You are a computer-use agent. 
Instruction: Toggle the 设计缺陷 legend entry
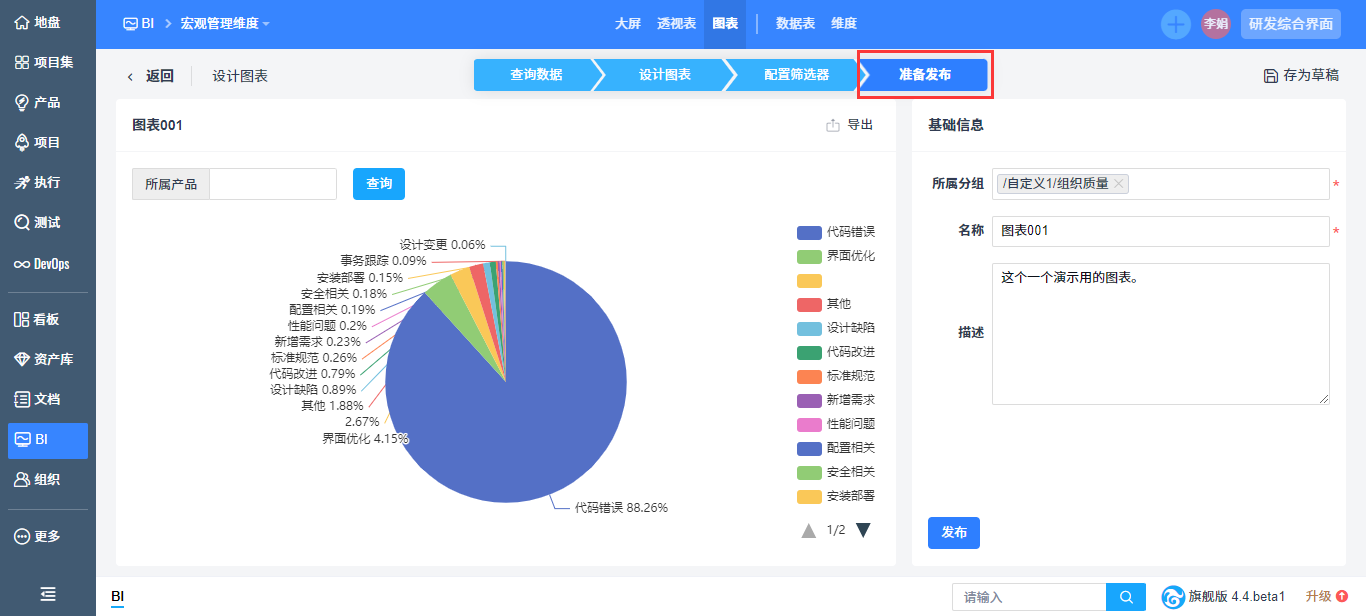click(x=836, y=328)
